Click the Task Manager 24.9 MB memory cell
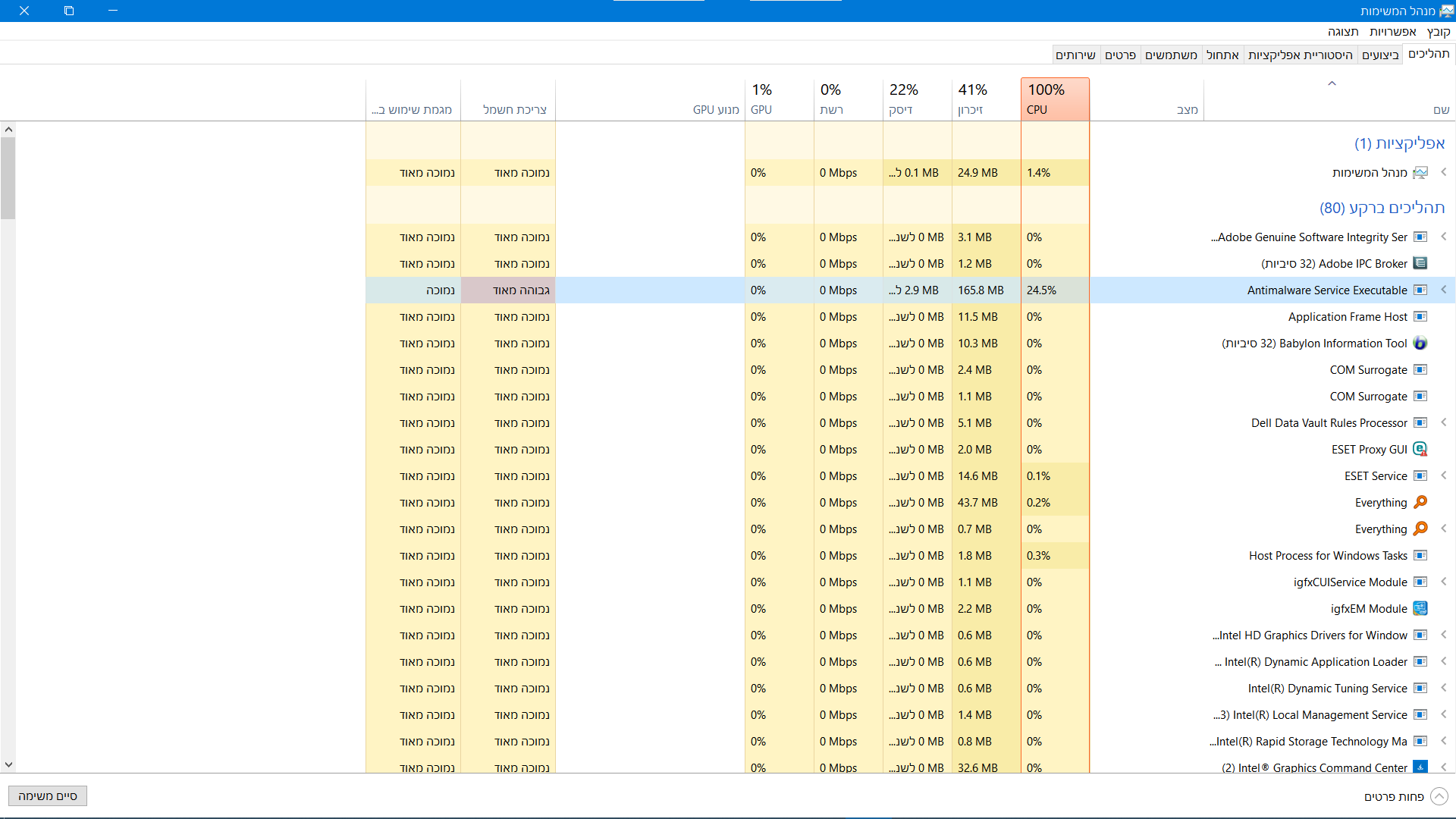This screenshot has width=1456, height=819. tap(986, 173)
